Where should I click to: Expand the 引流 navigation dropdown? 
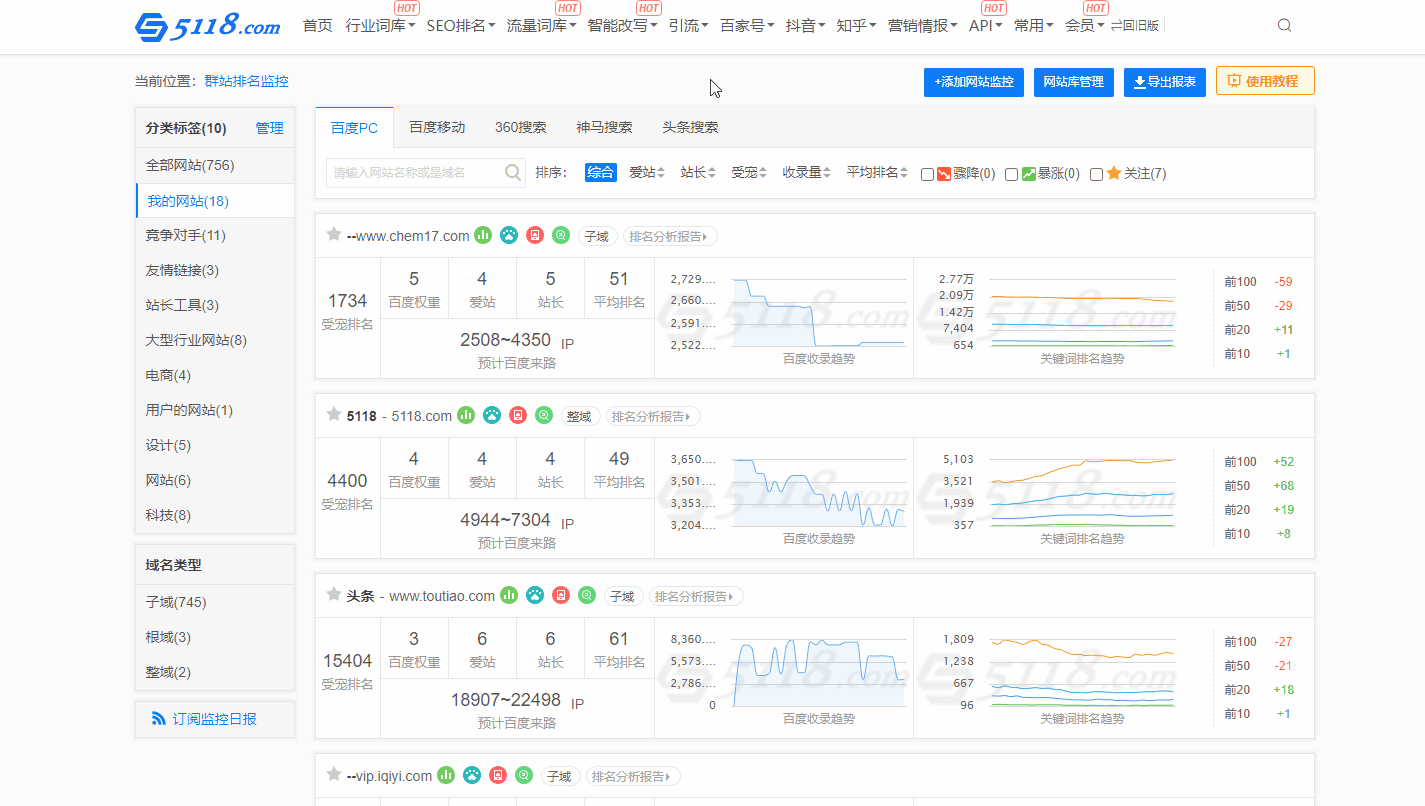(688, 26)
